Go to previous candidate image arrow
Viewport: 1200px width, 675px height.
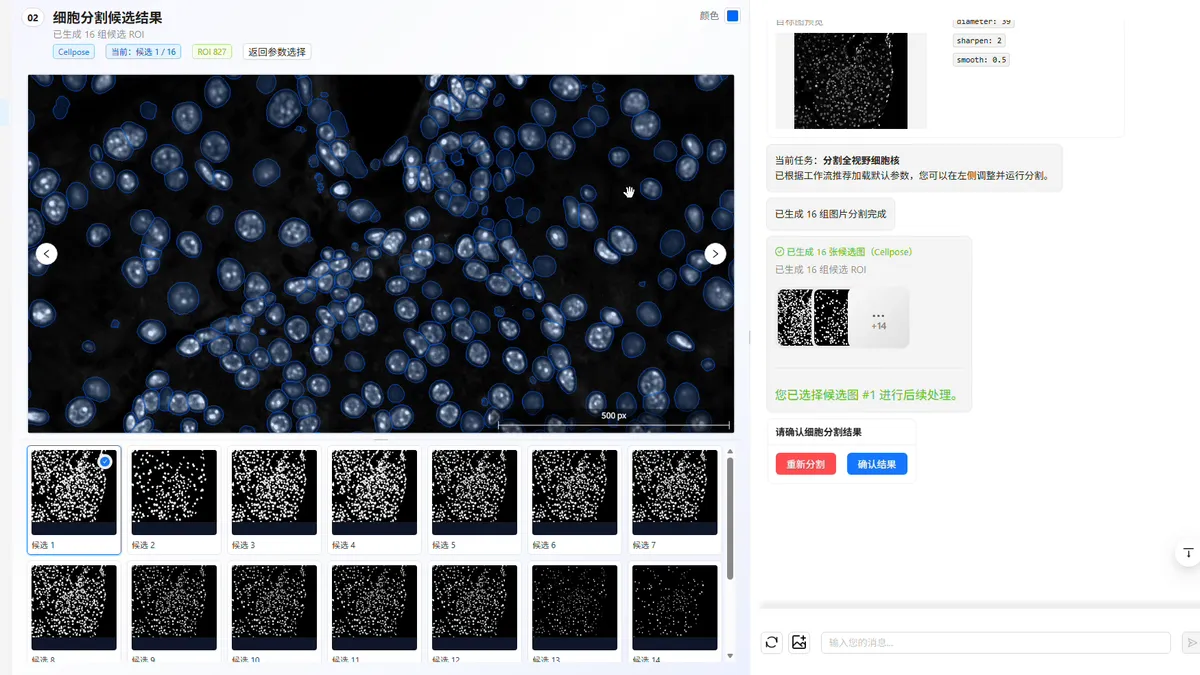coord(47,254)
